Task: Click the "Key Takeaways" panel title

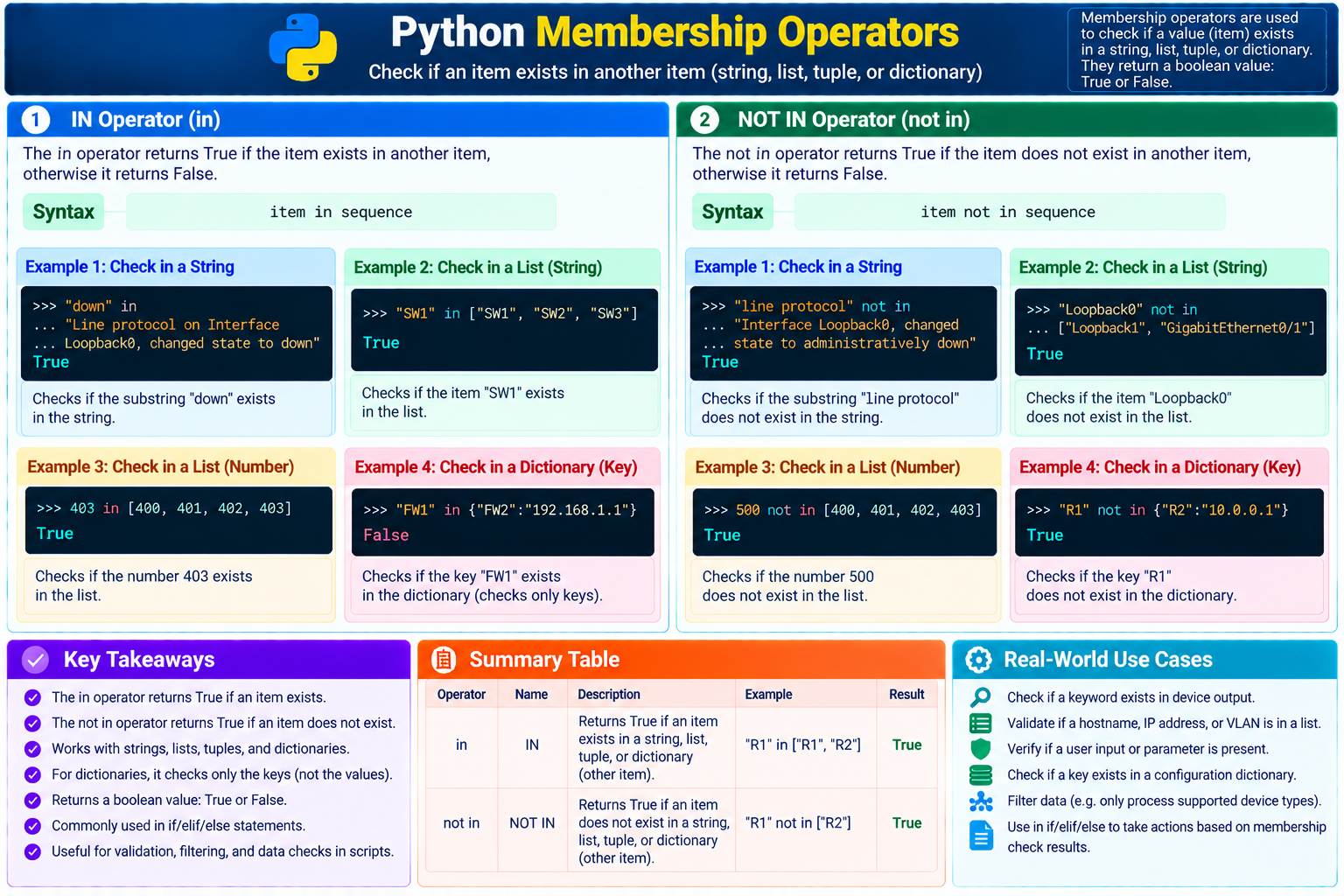Action: coord(139,660)
